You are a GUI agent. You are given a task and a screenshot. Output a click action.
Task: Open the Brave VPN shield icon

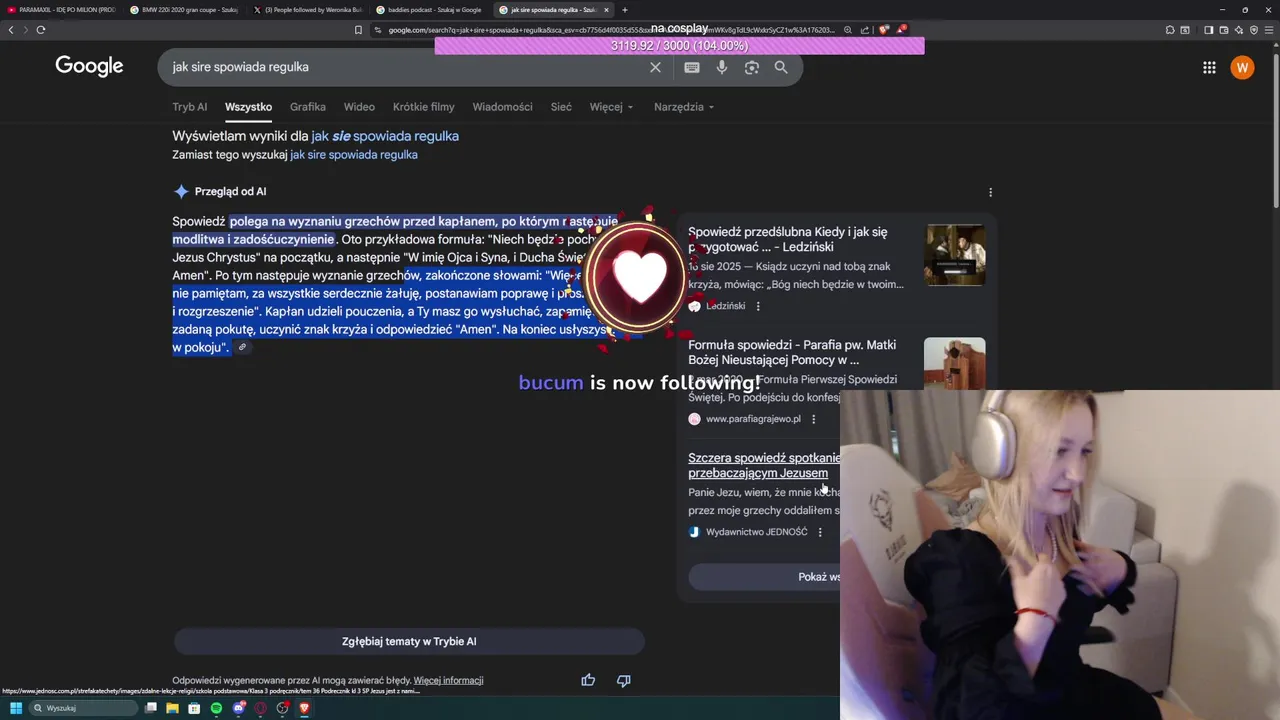tap(1254, 30)
